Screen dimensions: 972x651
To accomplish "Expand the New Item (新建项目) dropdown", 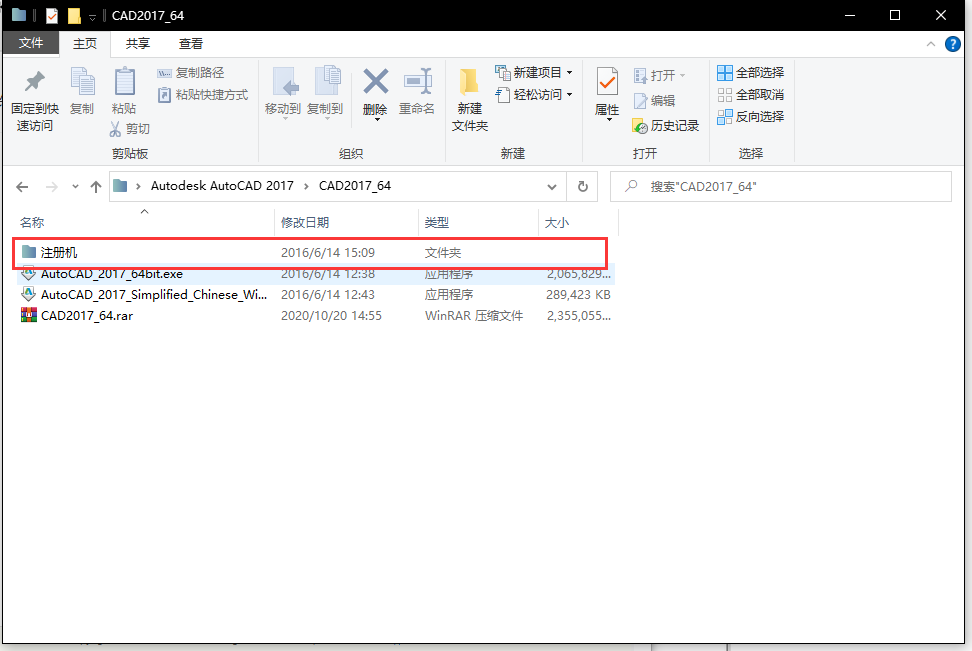I will 569,73.
